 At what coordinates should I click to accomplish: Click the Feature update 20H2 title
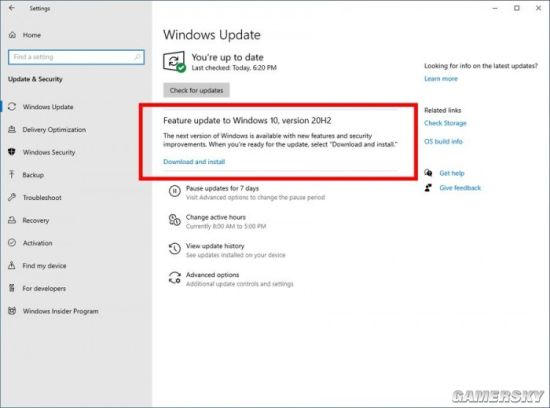point(247,120)
